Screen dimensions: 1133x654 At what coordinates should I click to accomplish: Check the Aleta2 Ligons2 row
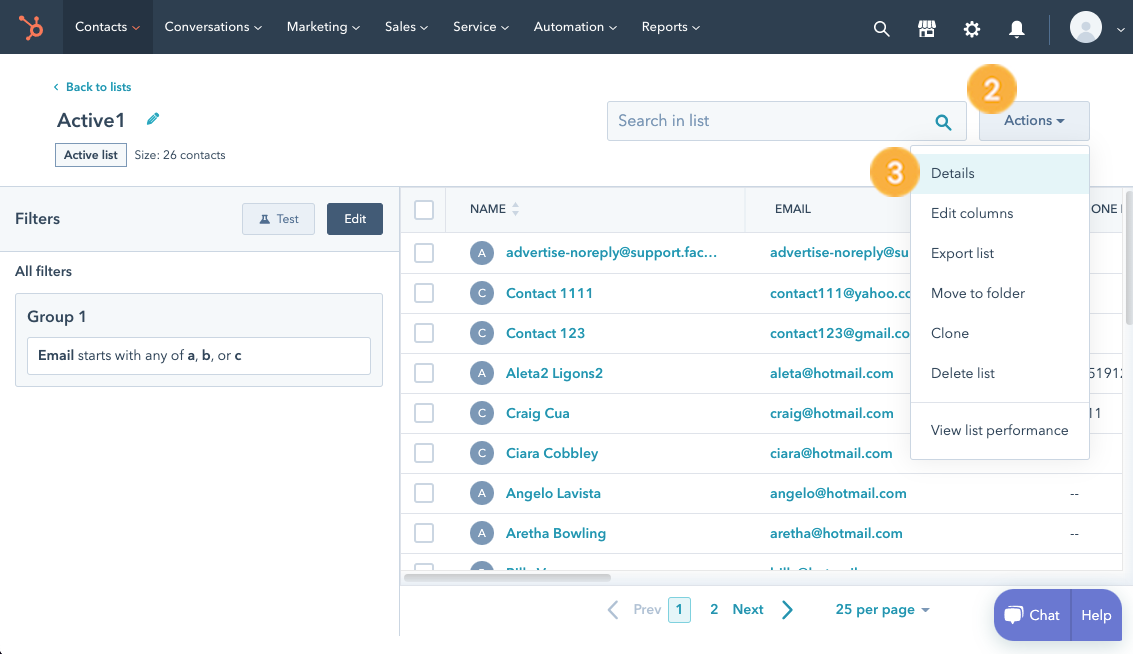coord(424,373)
